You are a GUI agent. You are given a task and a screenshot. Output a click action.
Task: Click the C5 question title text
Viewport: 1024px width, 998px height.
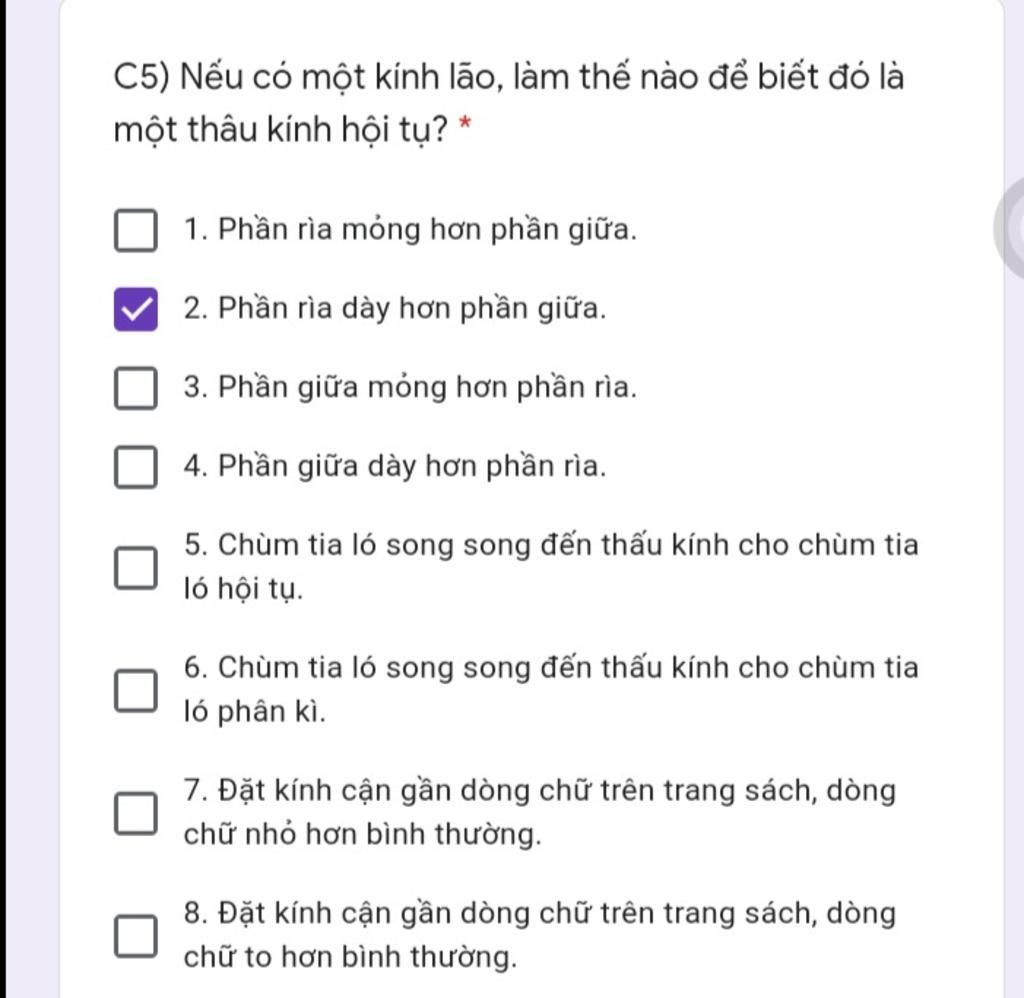pyautogui.click(x=509, y=103)
